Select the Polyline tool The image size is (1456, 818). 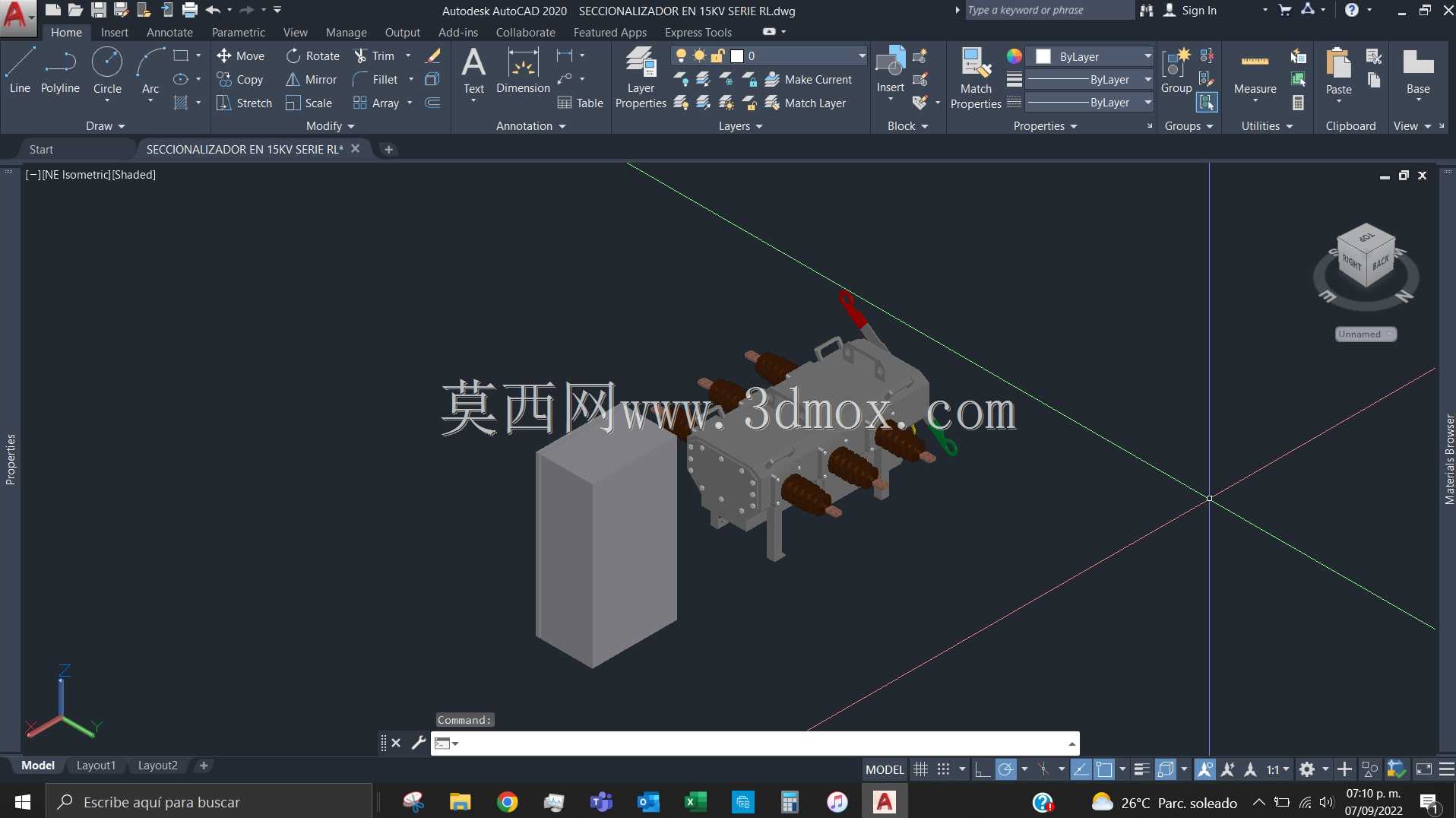(x=60, y=70)
